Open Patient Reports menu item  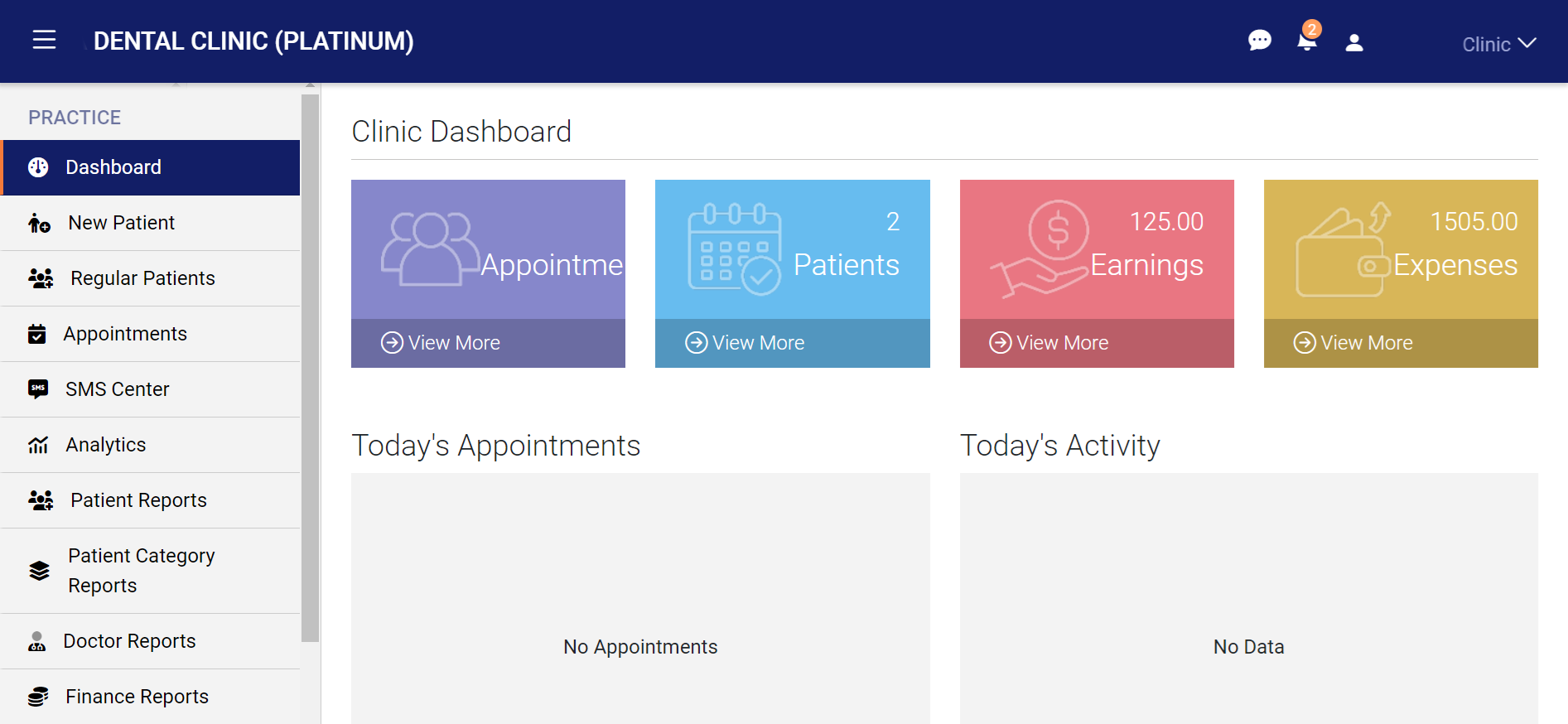pos(138,500)
